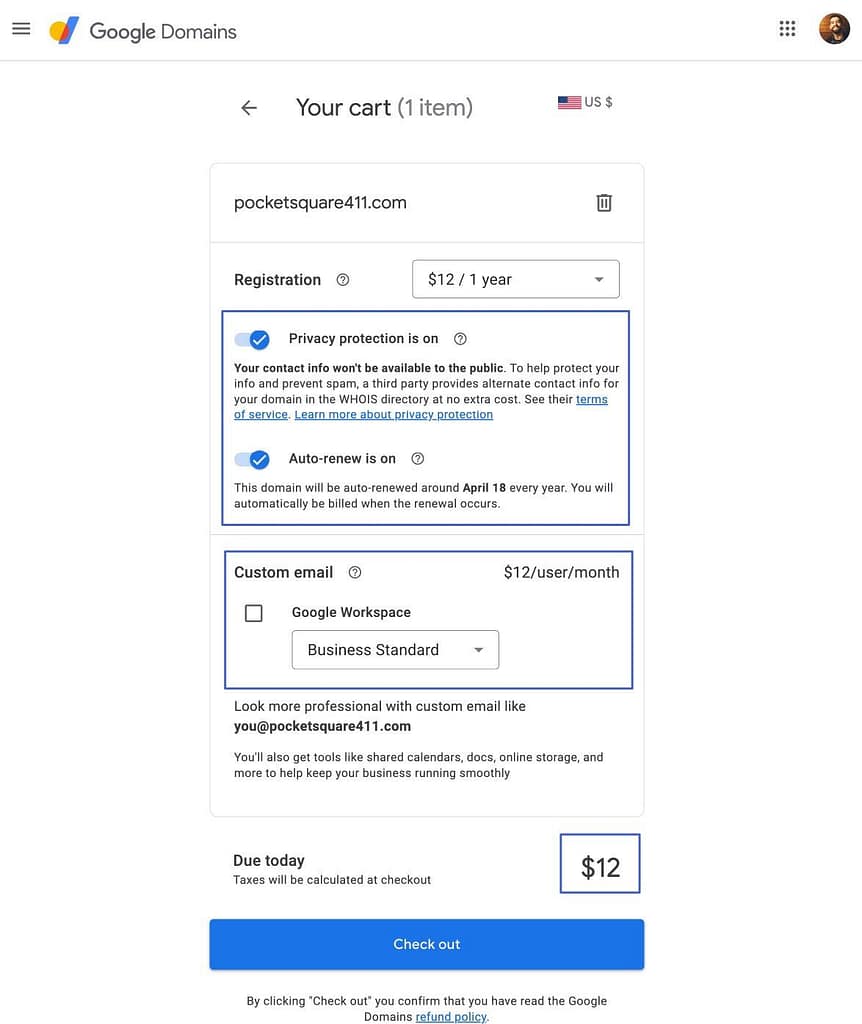Viewport: 862px width, 1024px height.
Task: Delete pocketsquare411.com with the trash icon
Action: coord(604,203)
